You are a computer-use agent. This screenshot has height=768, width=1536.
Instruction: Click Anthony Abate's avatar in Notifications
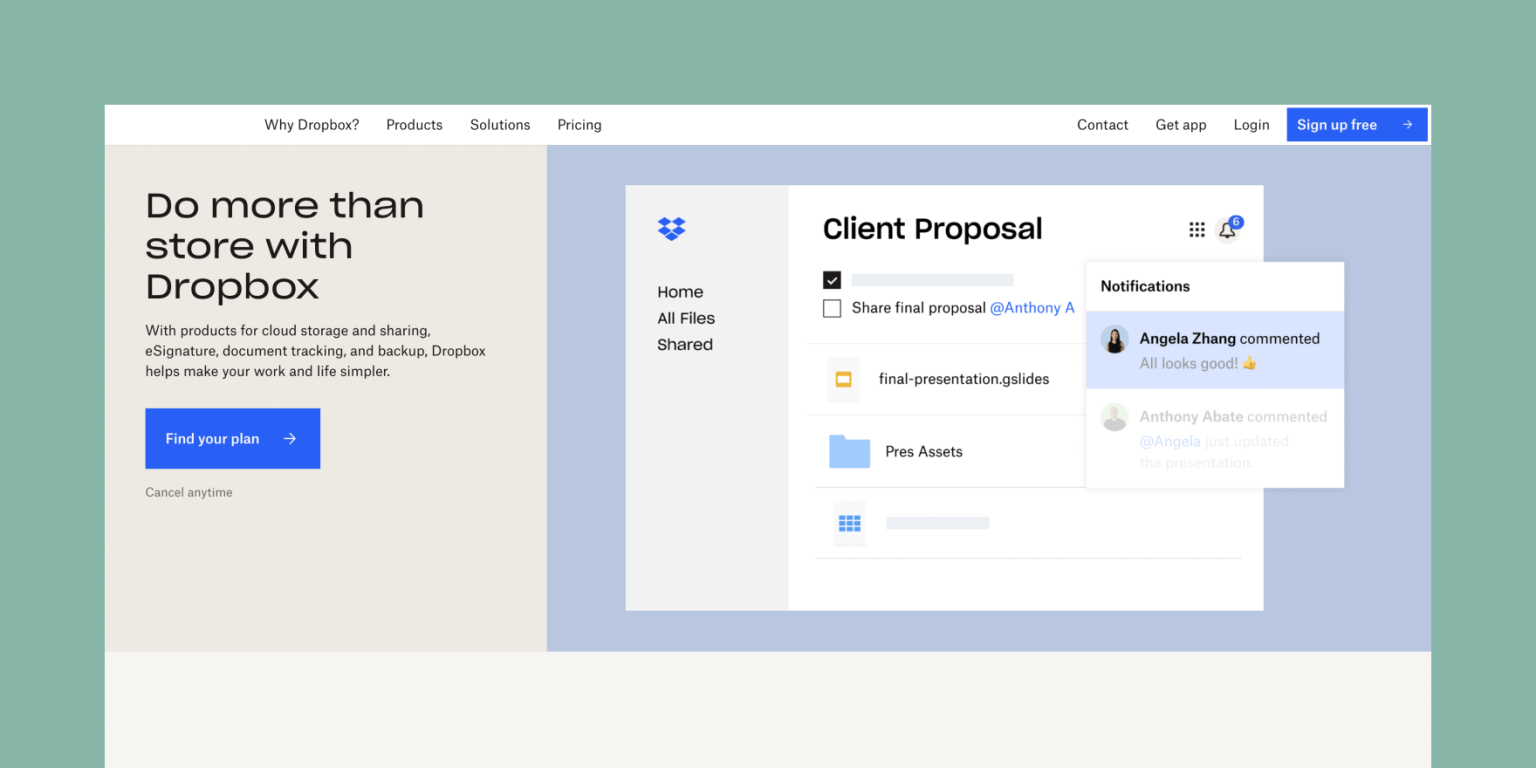[1115, 417]
